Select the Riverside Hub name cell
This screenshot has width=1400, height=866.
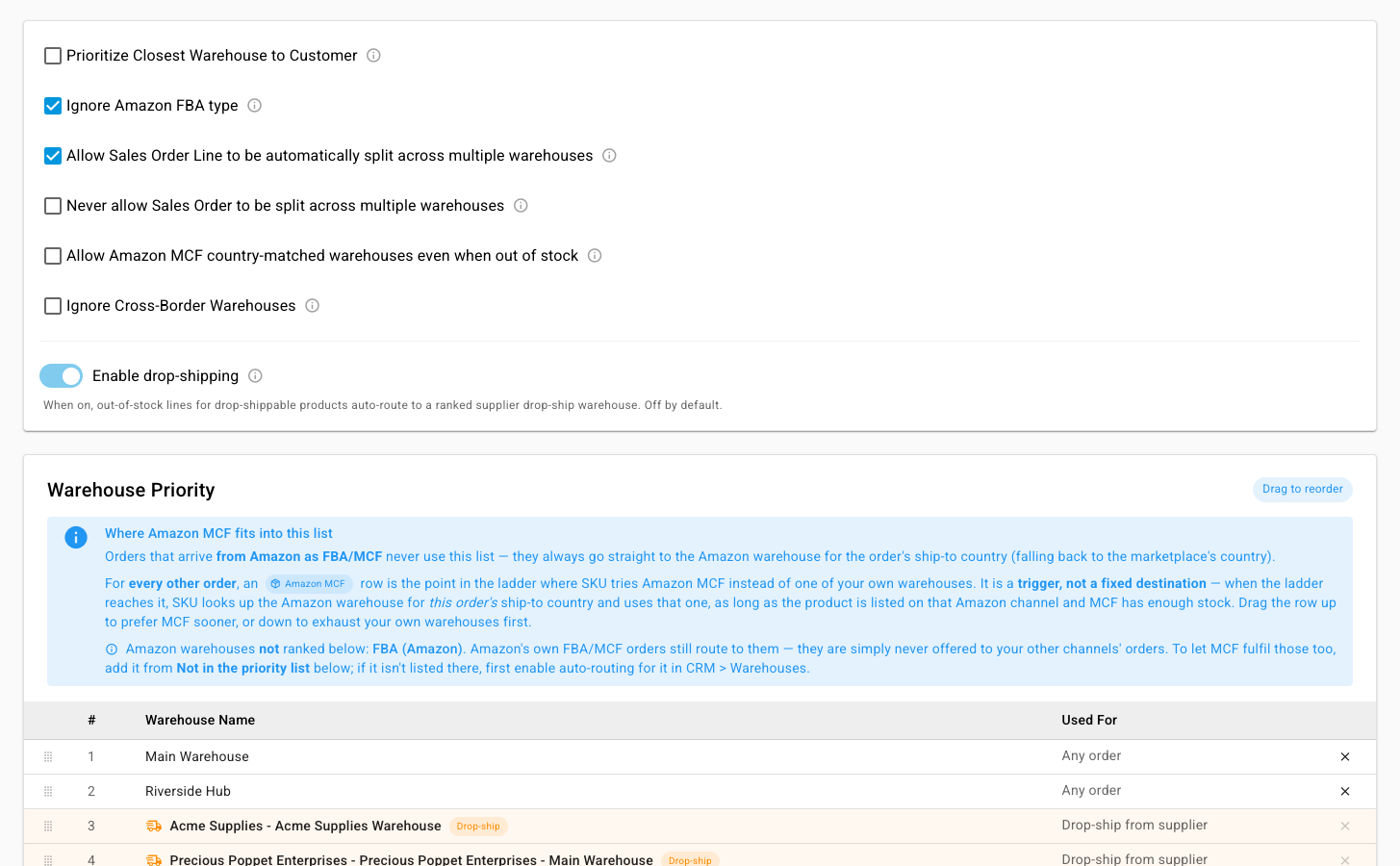188,792
